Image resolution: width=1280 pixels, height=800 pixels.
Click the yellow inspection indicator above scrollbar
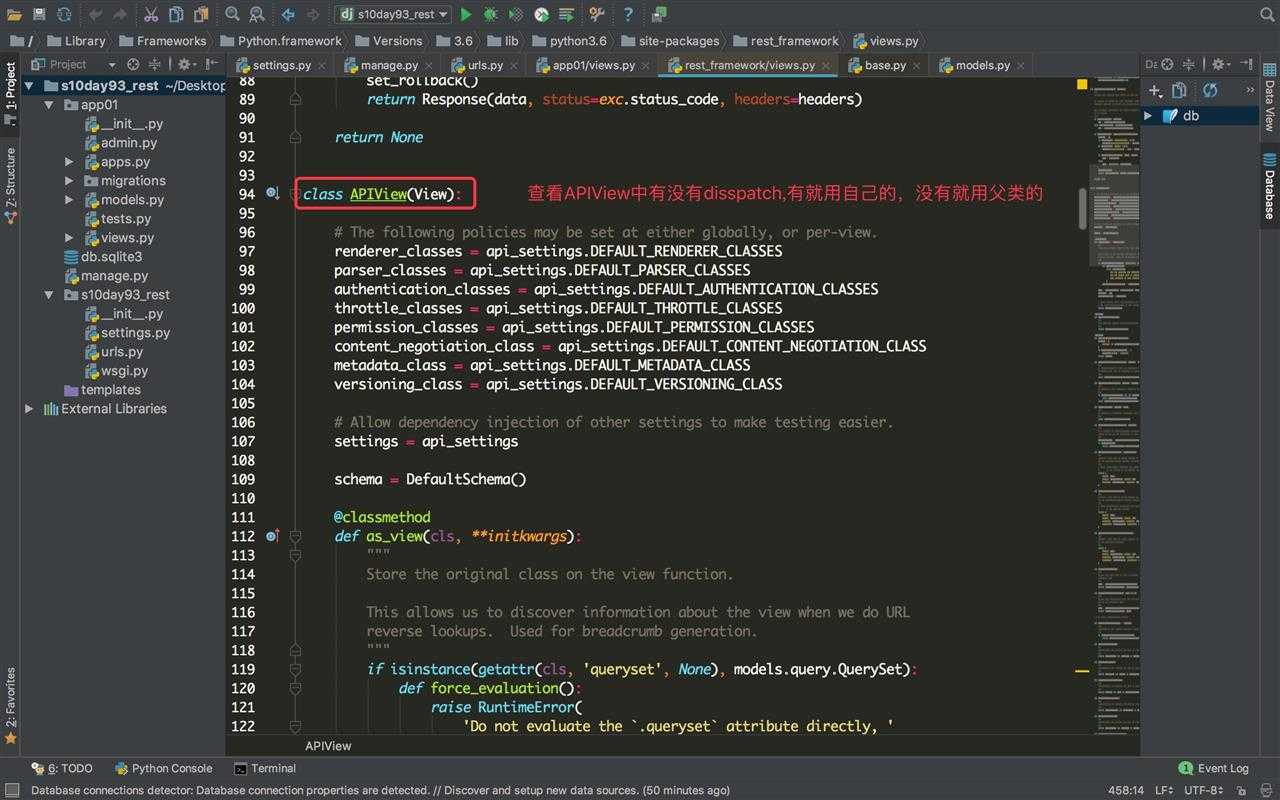1082,85
